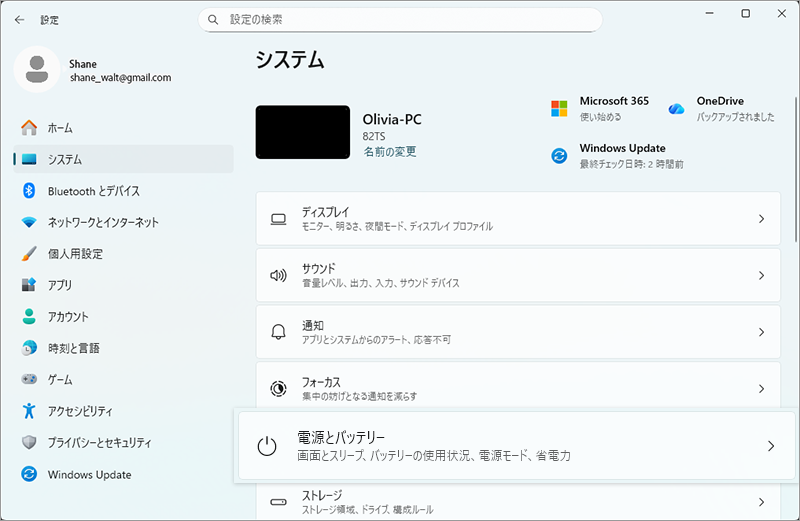The image size is (800, 521).
Task: Click the privacy shield icon
Action: pos(29,442)
